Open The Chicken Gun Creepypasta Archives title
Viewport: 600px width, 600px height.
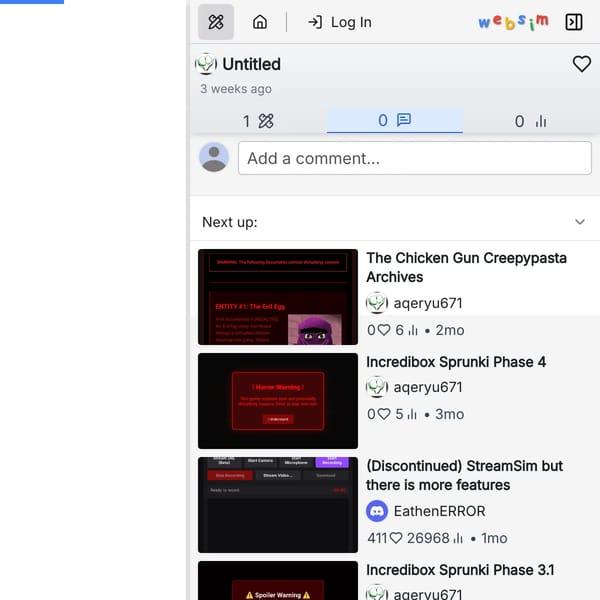point(466,267)
